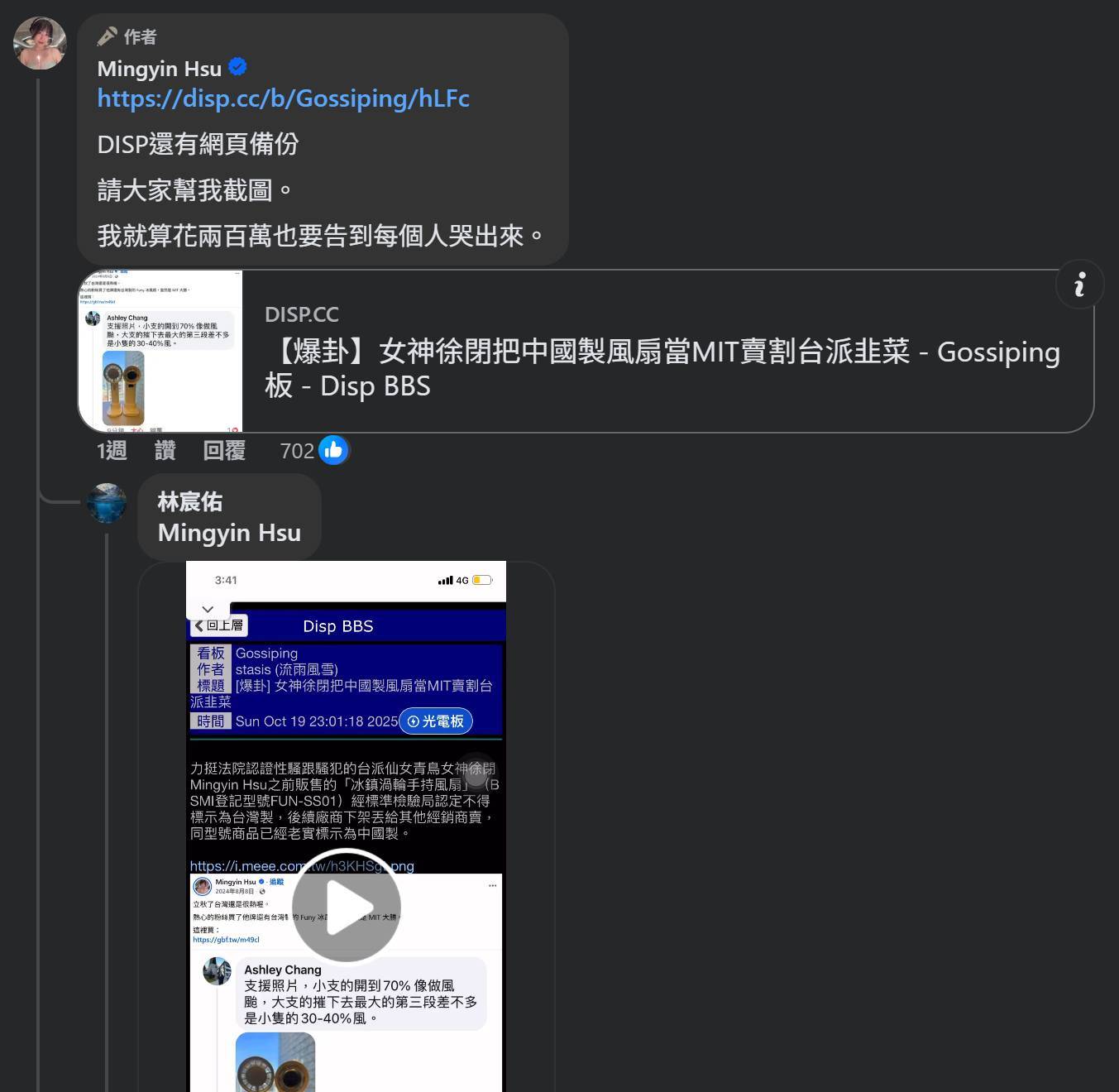Reply to comment using 回覆

pyautogui.click(x=224, y=450)
